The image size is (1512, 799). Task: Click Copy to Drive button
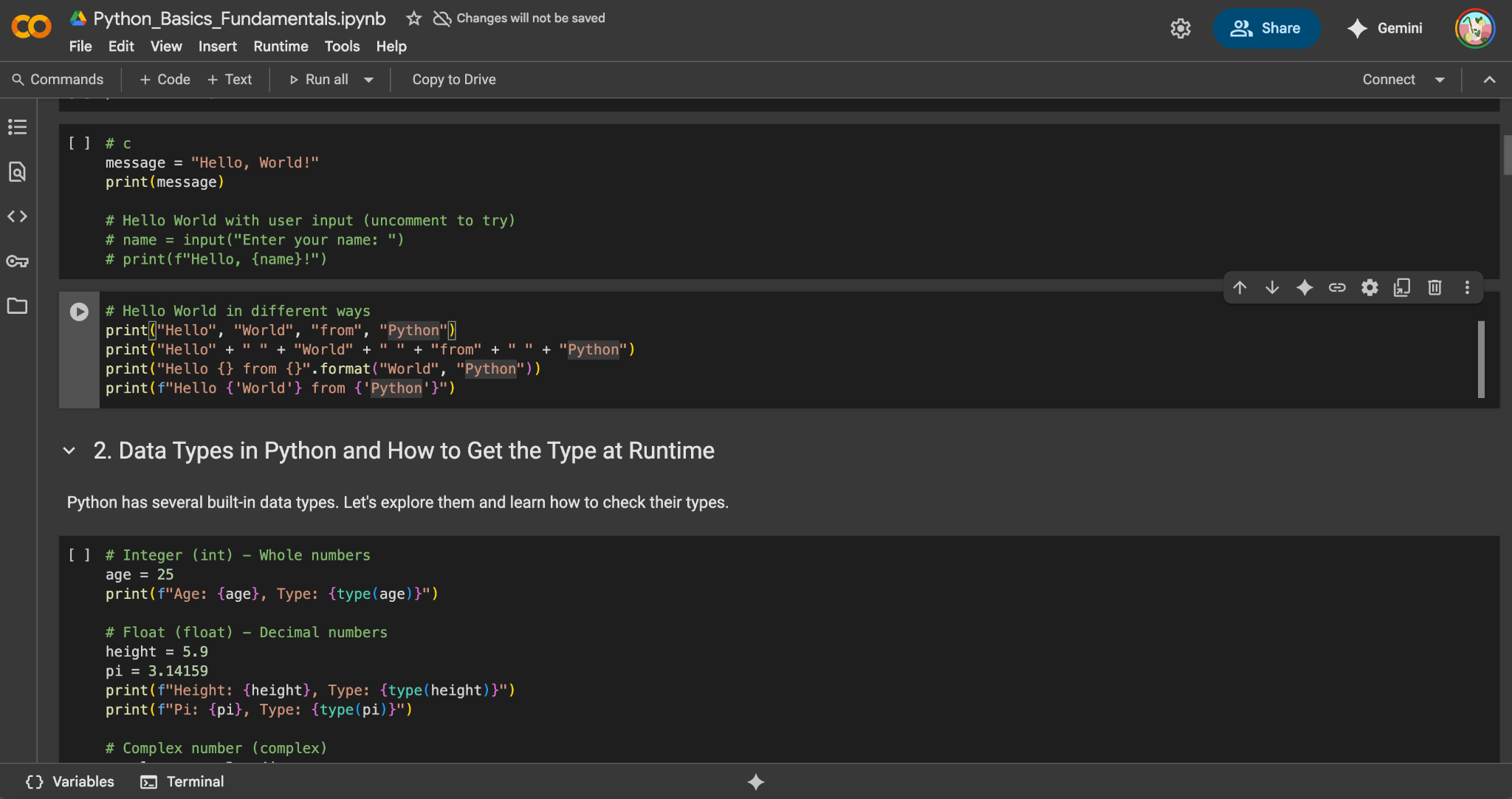coord(453,80)
